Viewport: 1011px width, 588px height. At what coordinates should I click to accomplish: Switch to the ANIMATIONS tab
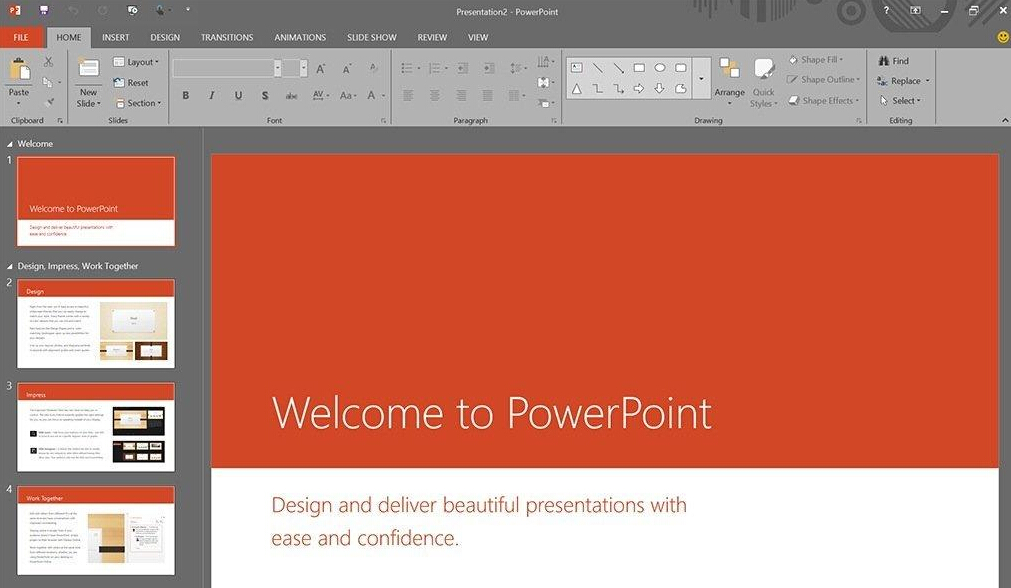coord(300,37)
